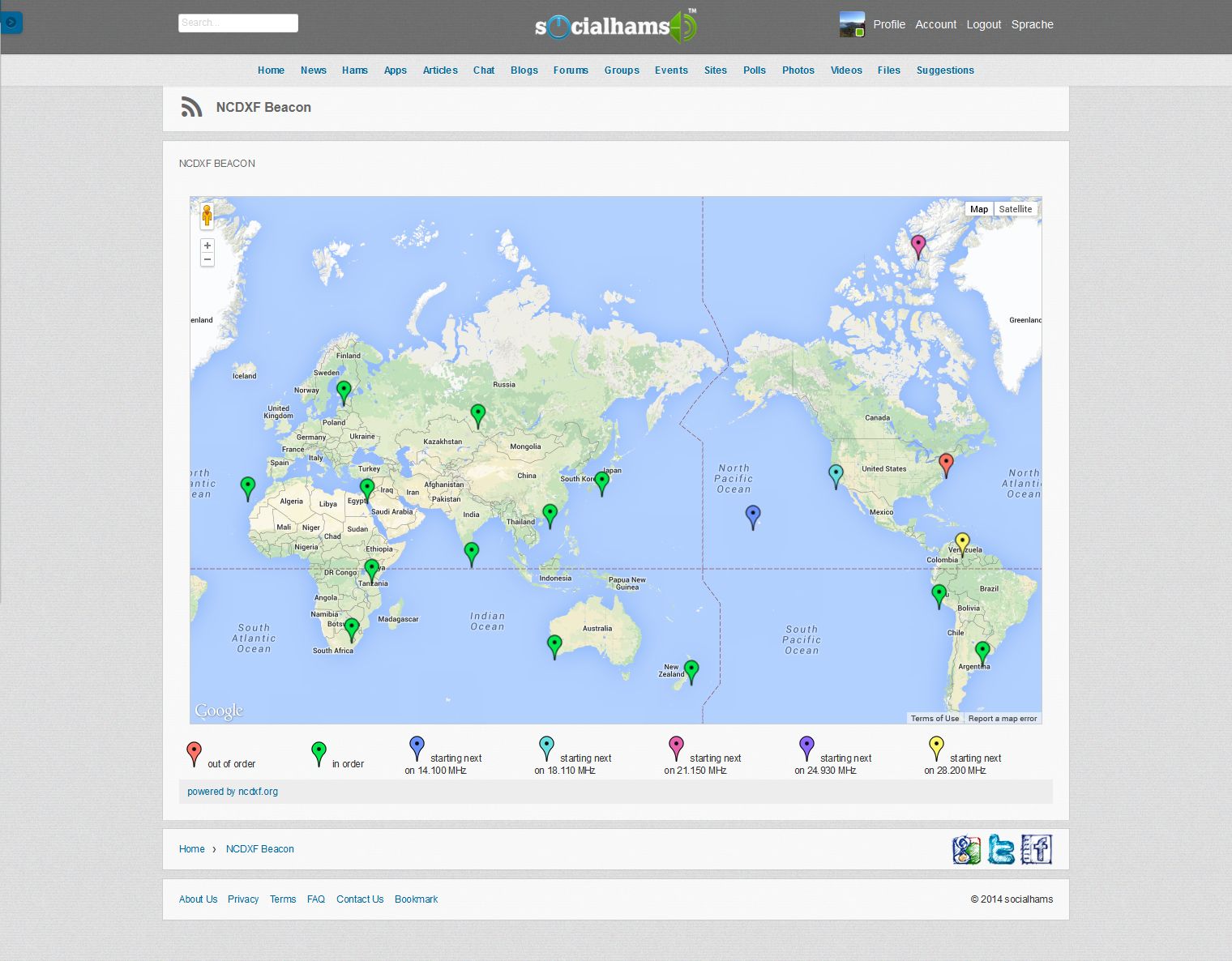Open the Suggestions menu item
Screen dimensions: 1232x961
[x=945, y=70]
